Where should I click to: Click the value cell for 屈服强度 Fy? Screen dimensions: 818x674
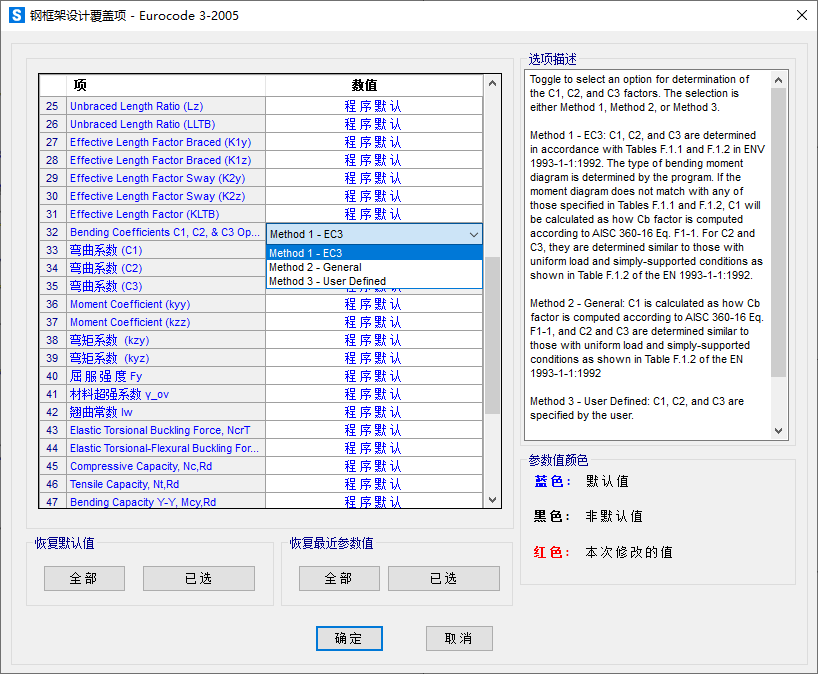(373, 376)
